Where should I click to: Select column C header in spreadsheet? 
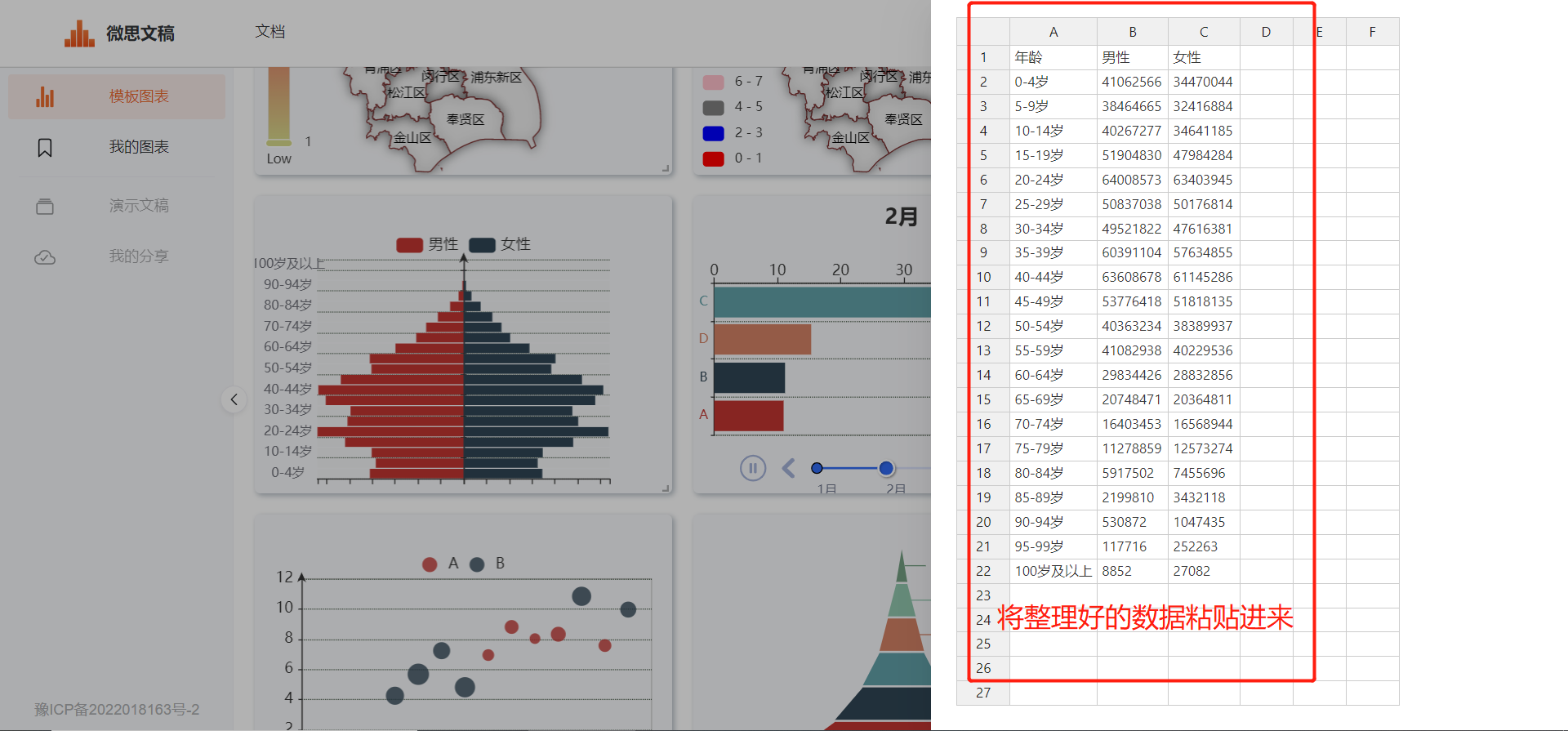(x=1204, y=32)
